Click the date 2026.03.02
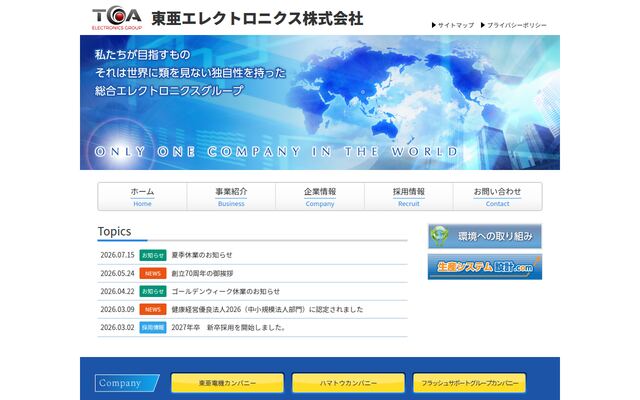The width and height of the screenshot is (640, 400). pyautogui.click(x=118, y=327)
